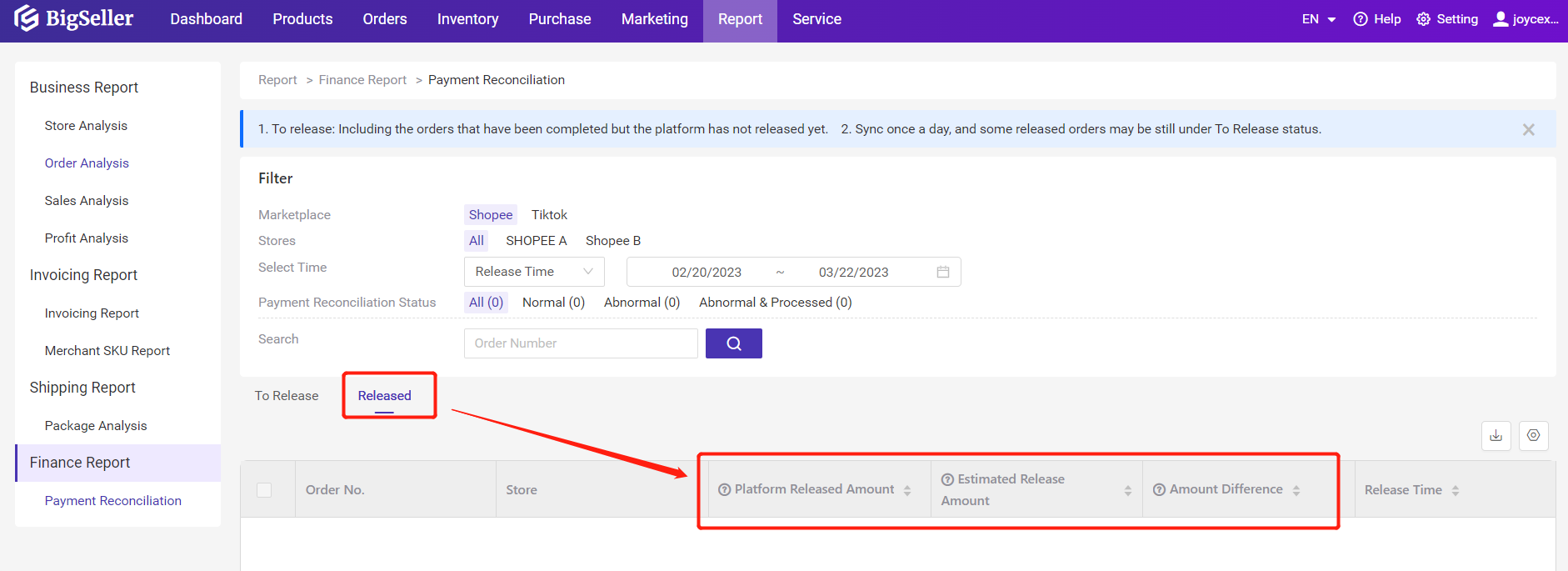Click the download export icon
The height and width of the screenshot is (571, 1568).
point(1496,436)
